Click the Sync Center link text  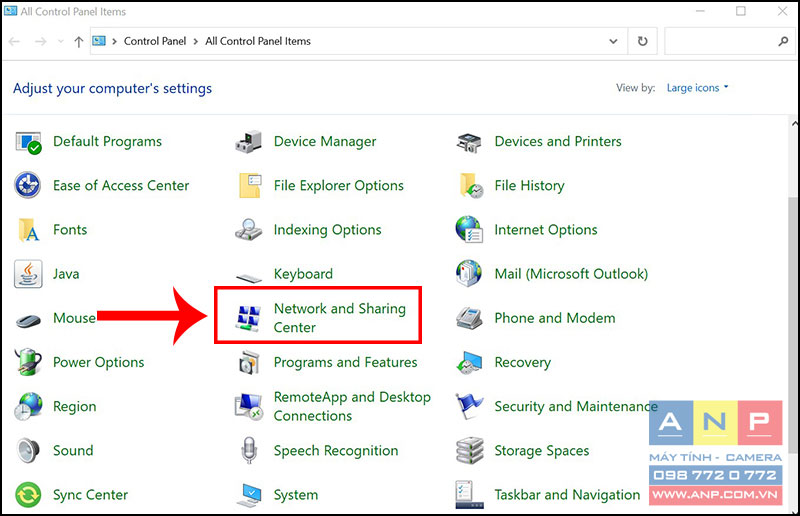pos(90,495)
